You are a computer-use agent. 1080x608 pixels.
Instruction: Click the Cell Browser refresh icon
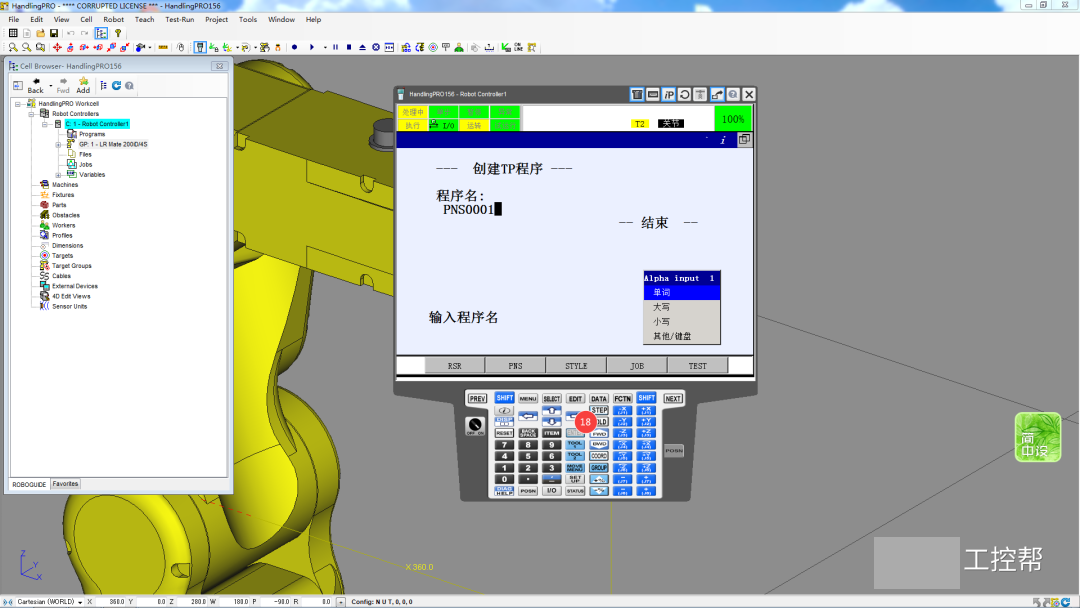116,85
